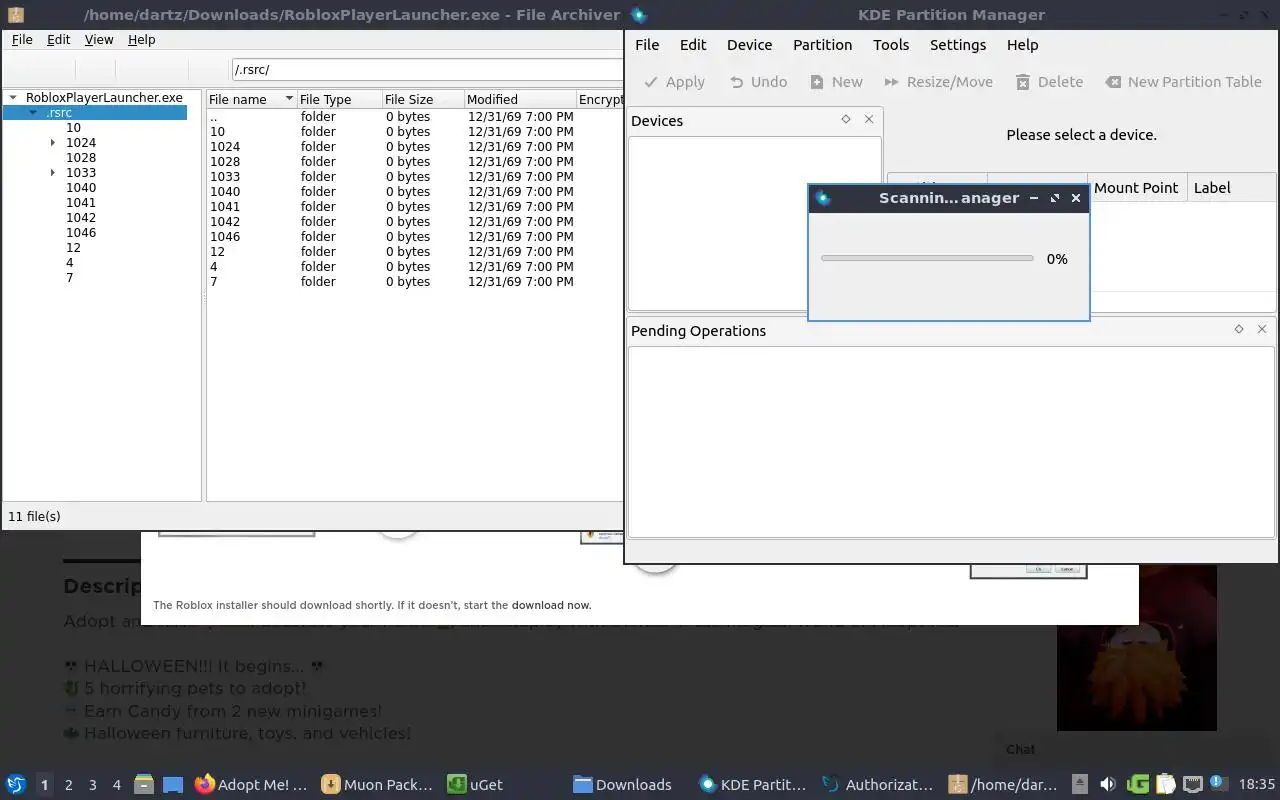Open Help menu in File Archiver

click(x=142, y=39)
